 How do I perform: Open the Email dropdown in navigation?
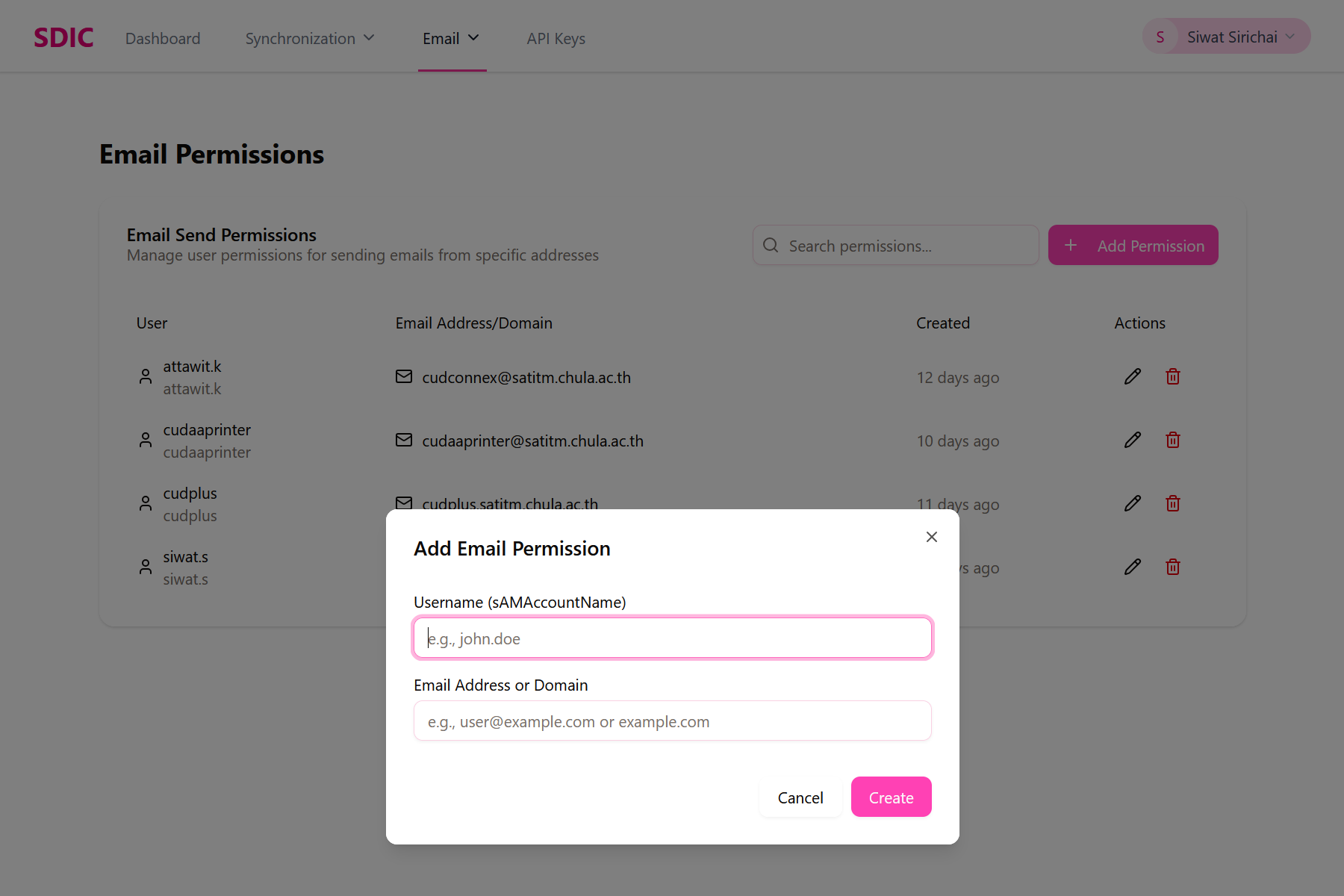coord(451,38)
